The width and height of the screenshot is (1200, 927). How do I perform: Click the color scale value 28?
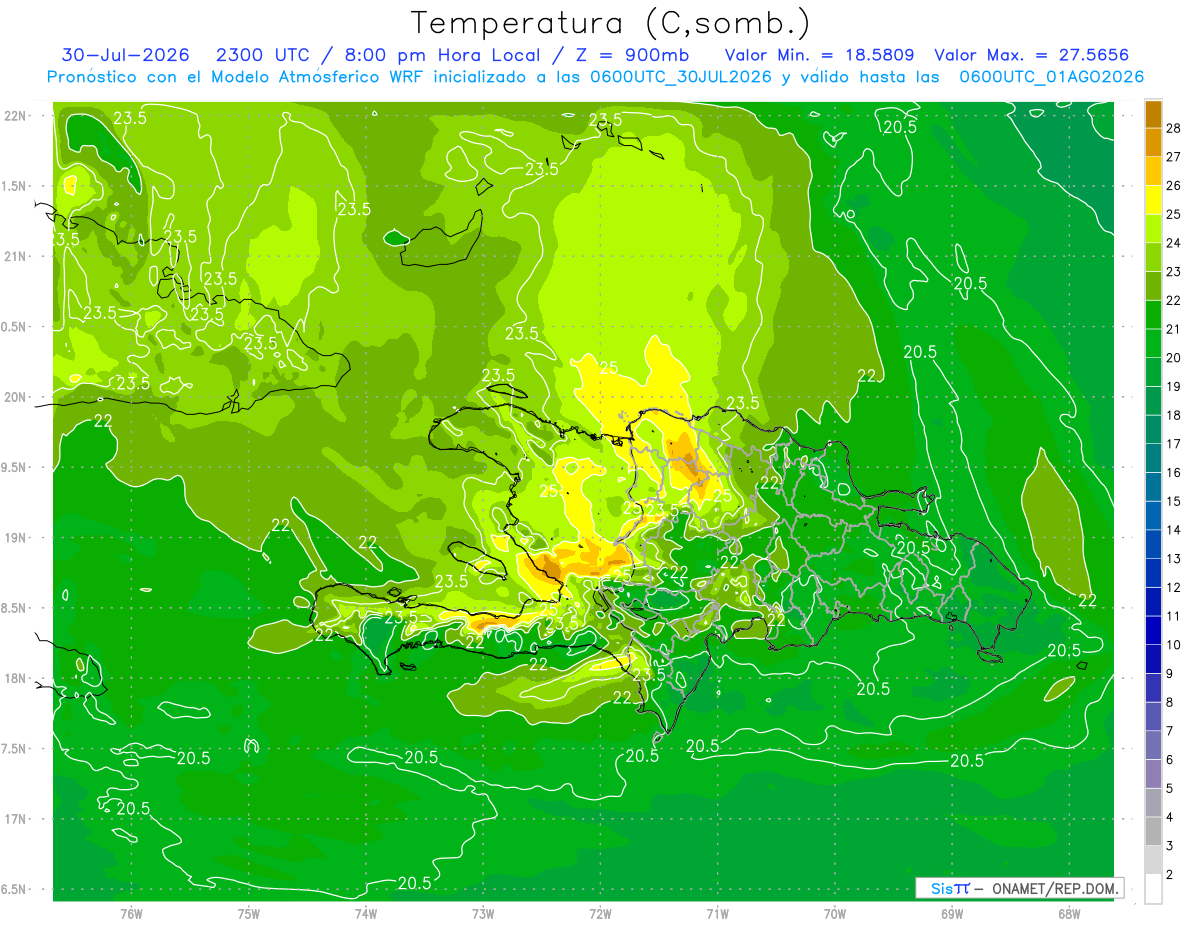pyautogui.click(x=1174, y=128)
